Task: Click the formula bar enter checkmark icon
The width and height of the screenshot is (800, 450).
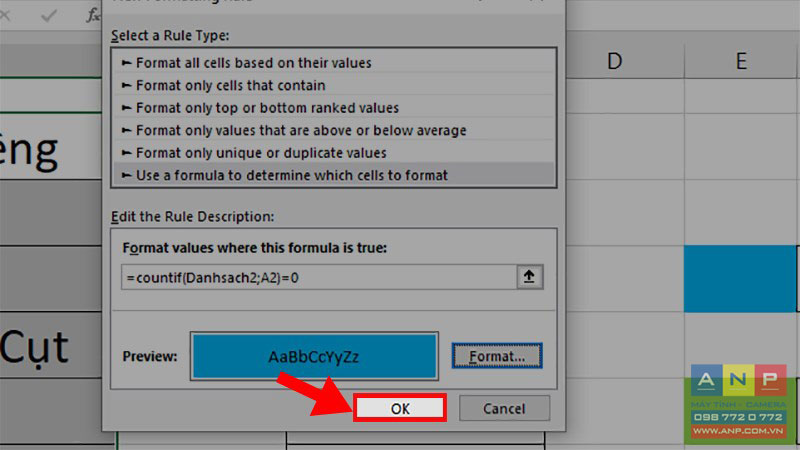Action: pyautogui.click(x=49, y=16)
